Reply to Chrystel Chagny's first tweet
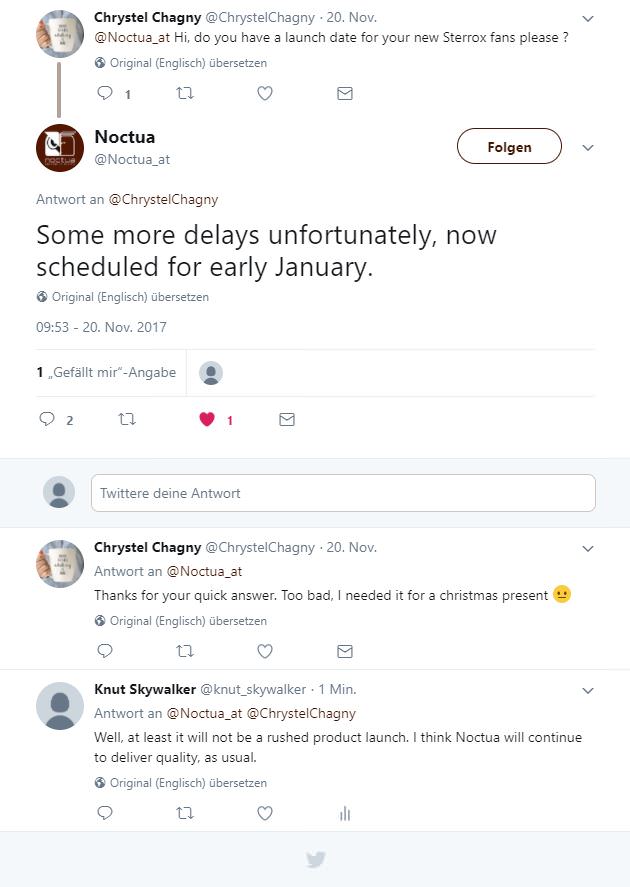Image resolution: width=630 pixels, height=887 pixels. pyautogui.click(x=105, y=93)
